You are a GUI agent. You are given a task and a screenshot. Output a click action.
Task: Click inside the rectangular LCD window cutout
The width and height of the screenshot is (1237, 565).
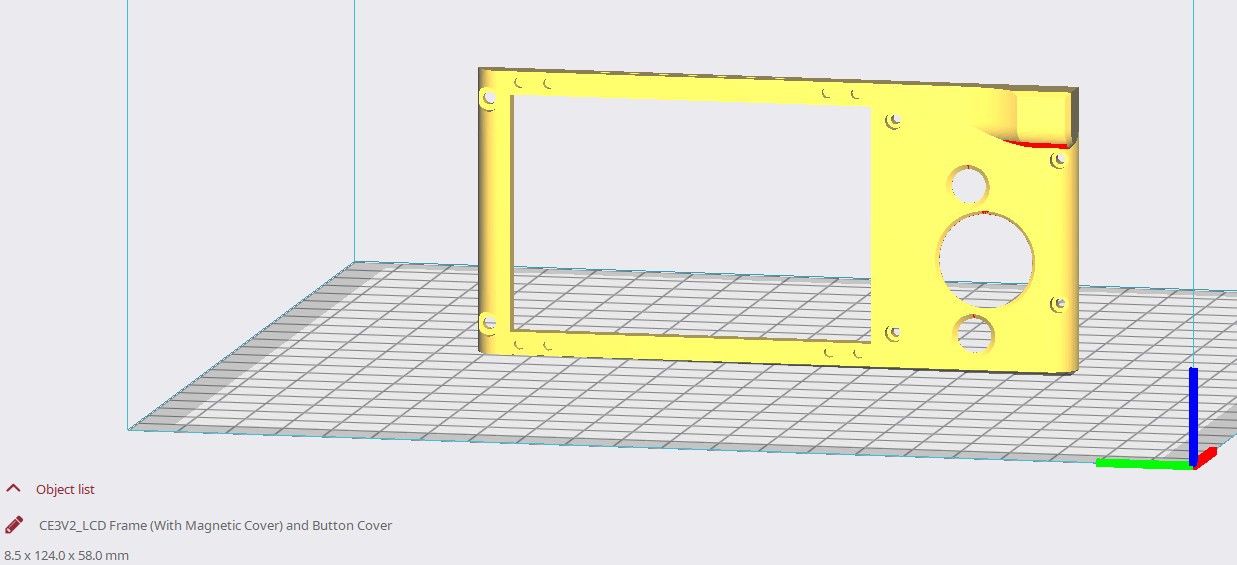click(x=690, y=215)
